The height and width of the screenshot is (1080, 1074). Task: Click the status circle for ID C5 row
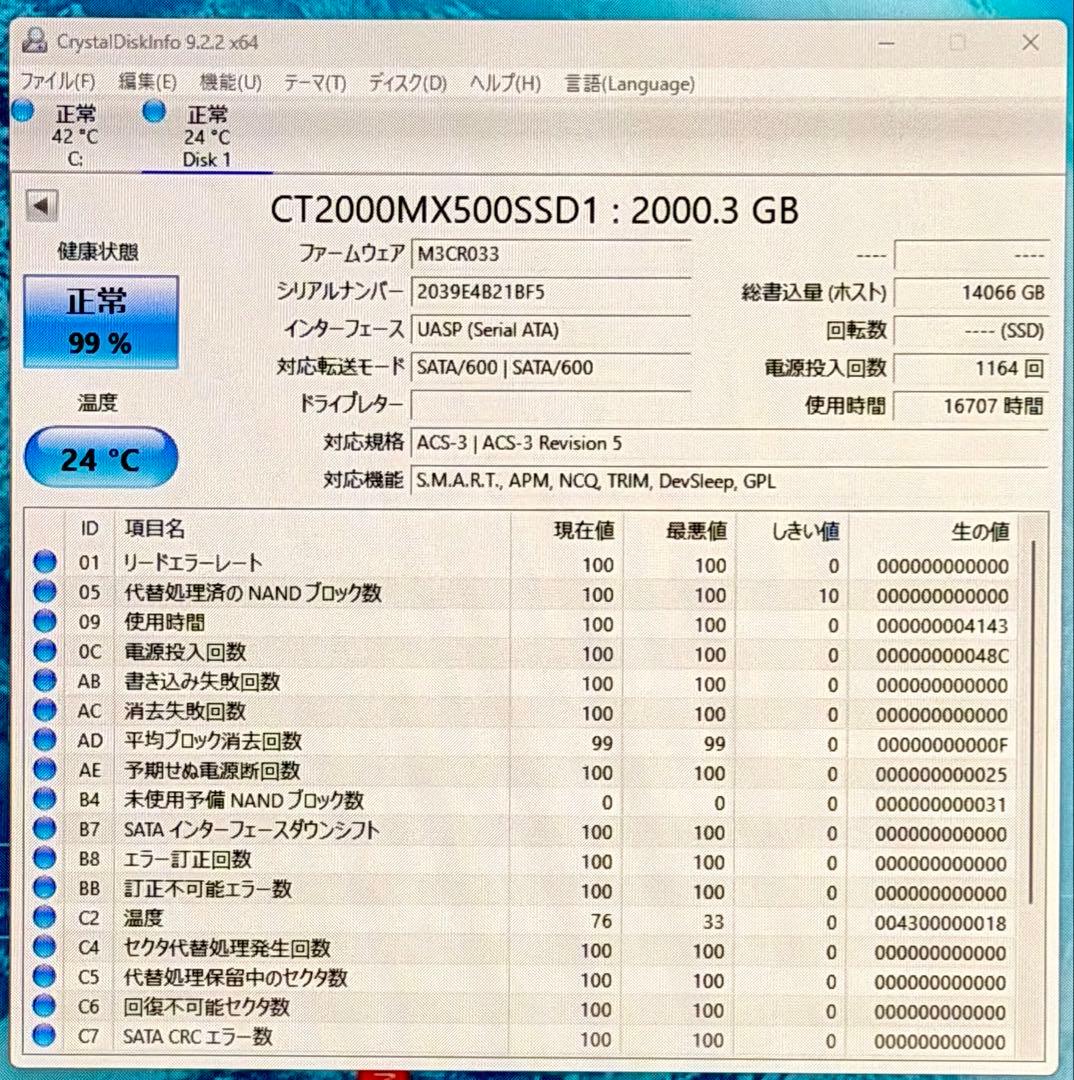(x=45, y=977)
